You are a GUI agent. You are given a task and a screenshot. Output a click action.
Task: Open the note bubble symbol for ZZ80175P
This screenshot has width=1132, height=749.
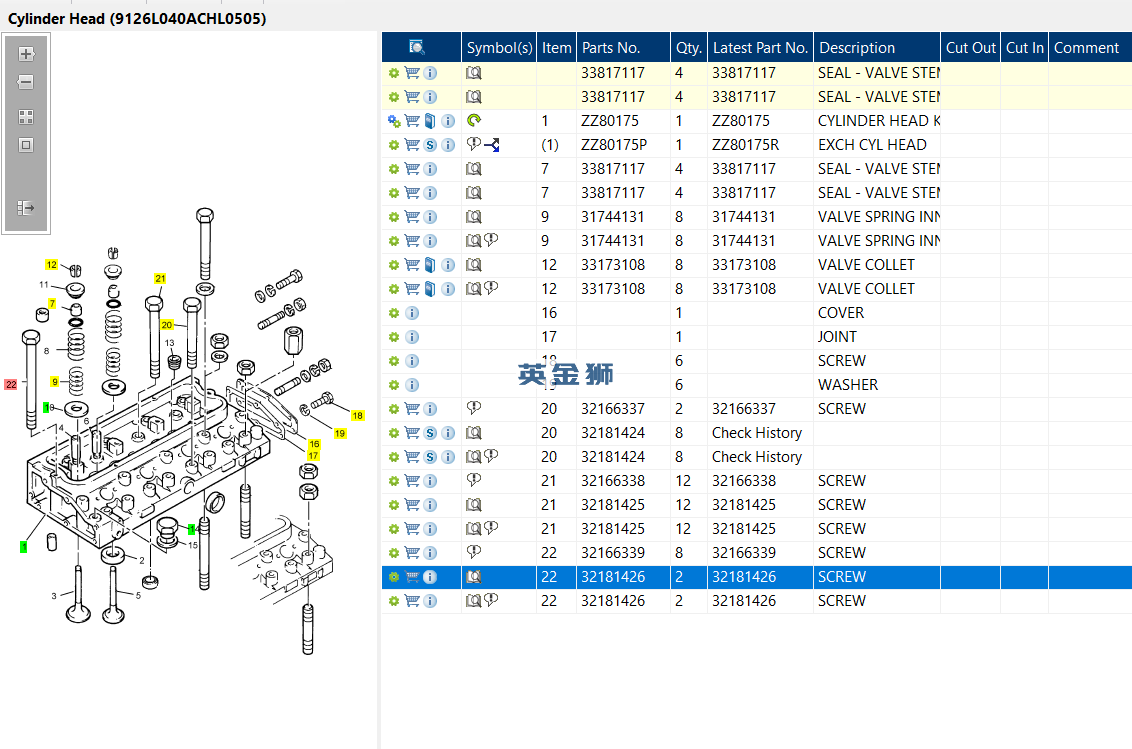[474, 144]
